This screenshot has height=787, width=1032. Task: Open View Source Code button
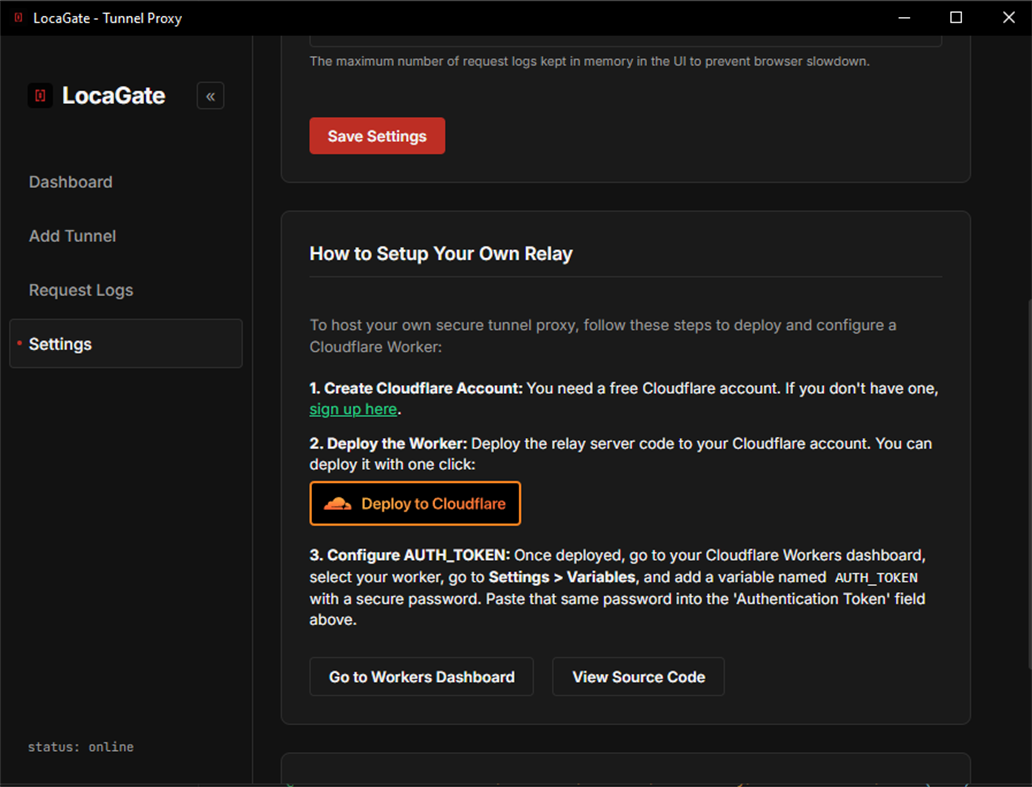638,676
